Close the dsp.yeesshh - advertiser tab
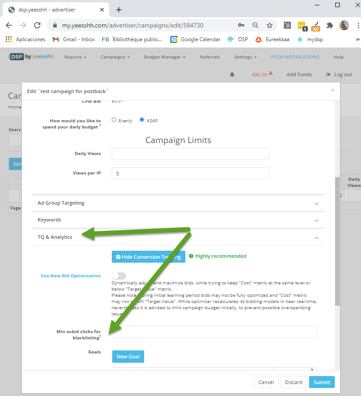The width and height of the screenshot is (361, 396). pyautogui.click(x=102, y=10)
